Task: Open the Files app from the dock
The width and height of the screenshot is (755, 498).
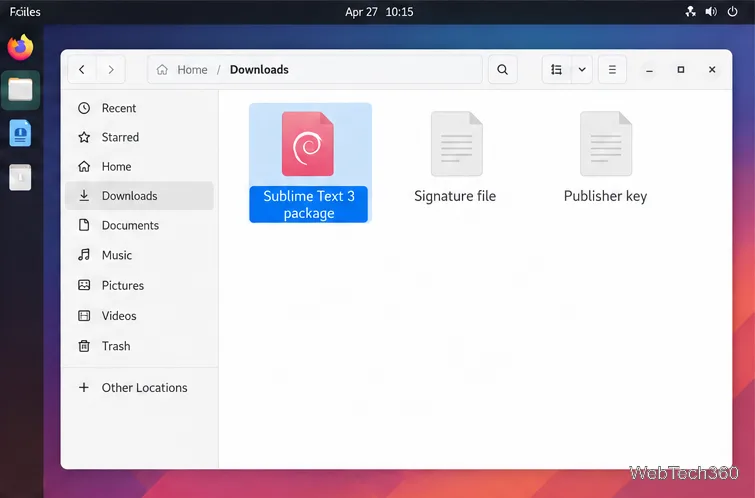Action: tap(20, 90)
